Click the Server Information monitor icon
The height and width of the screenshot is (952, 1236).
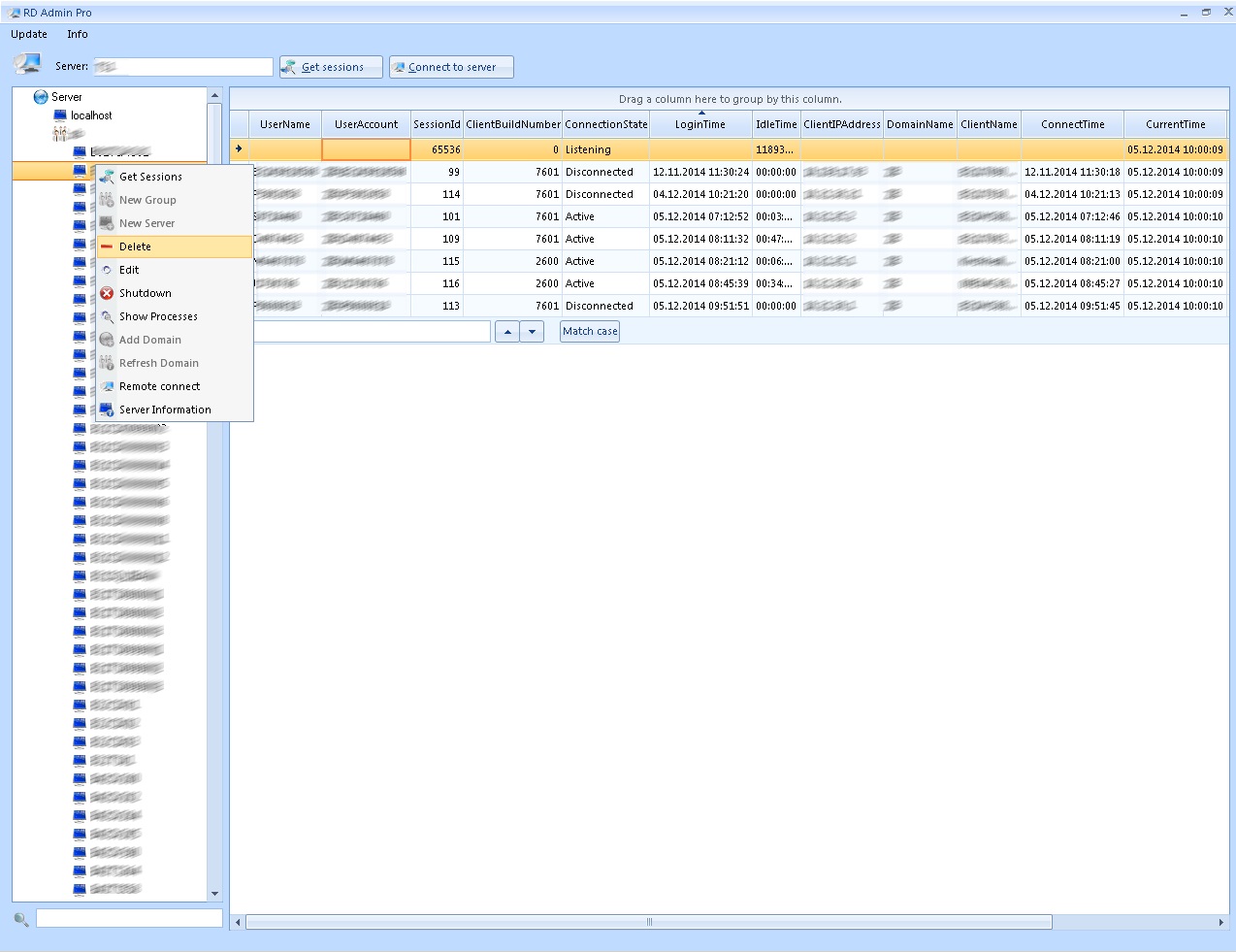coord(107,410)
